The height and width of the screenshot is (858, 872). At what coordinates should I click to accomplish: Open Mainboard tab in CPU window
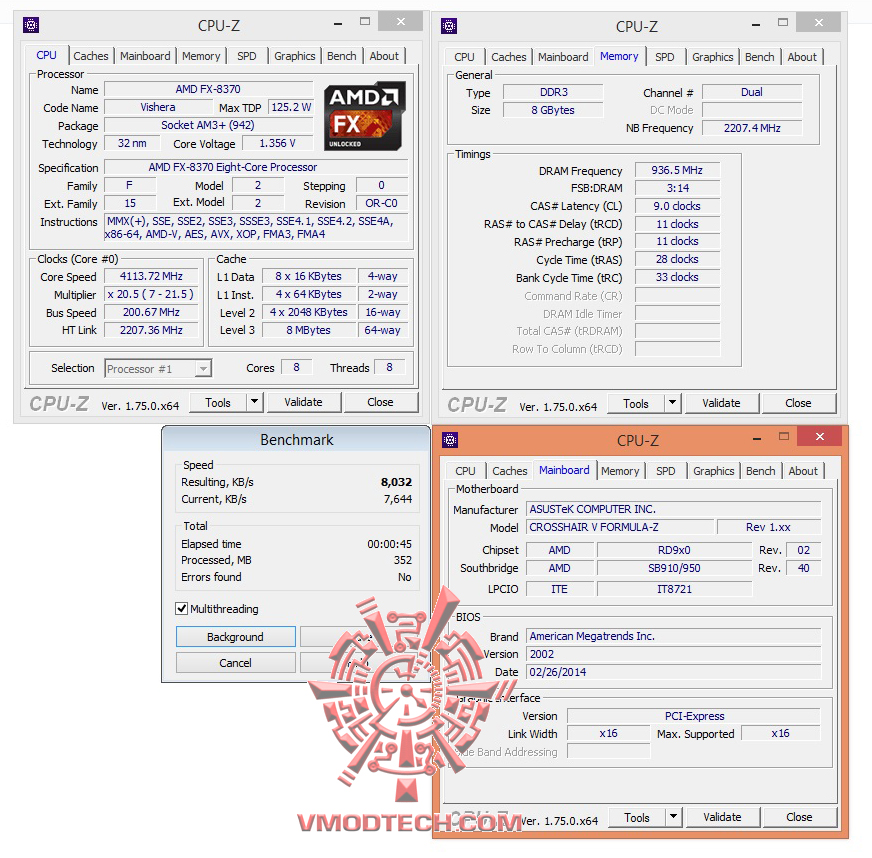pos(145,56)
